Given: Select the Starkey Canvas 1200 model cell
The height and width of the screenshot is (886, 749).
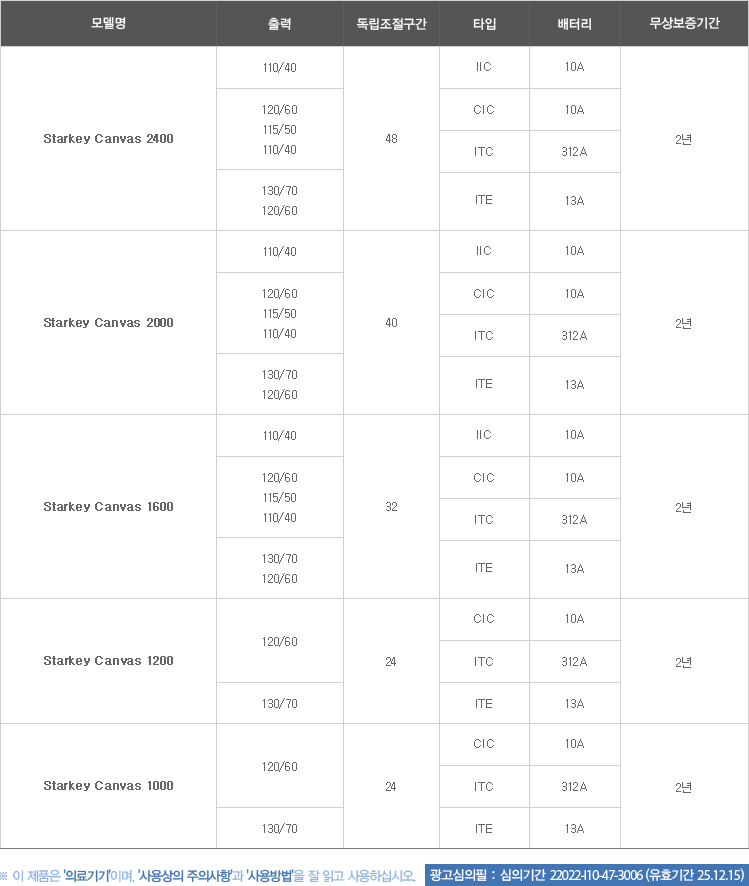Looking at the screenshot, I should tap(108, 661).
